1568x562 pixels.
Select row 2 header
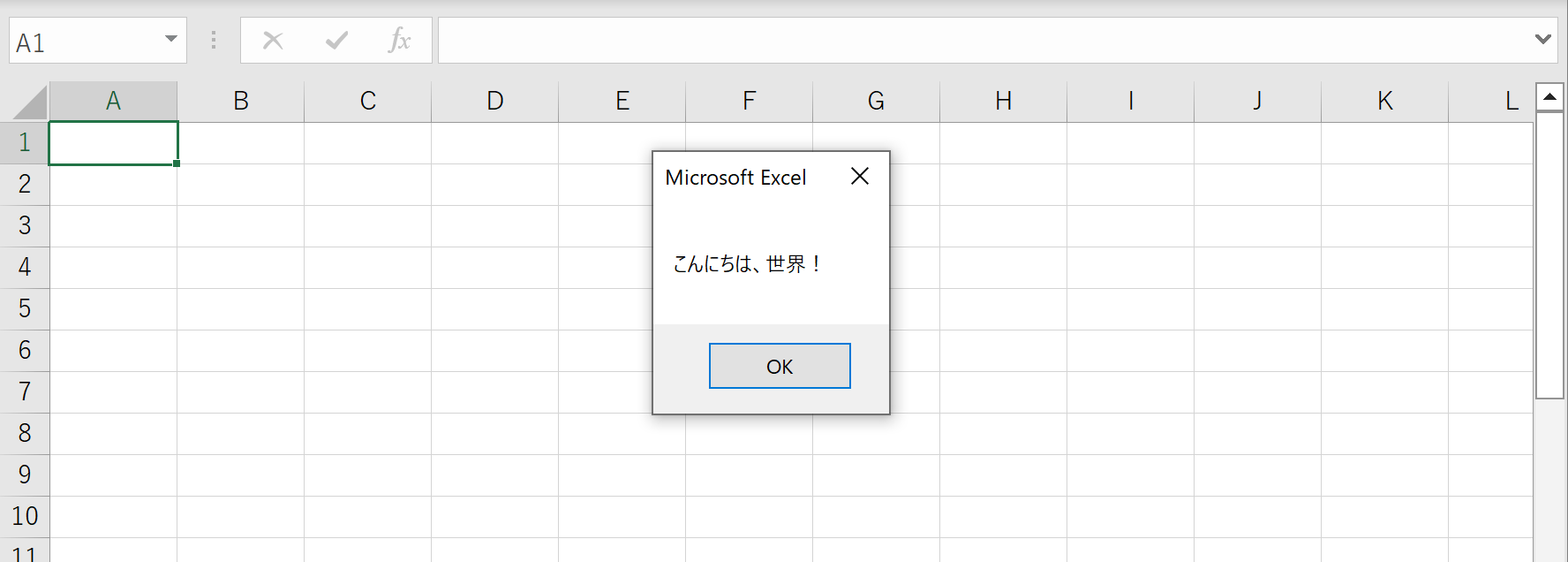coord(25,184)
